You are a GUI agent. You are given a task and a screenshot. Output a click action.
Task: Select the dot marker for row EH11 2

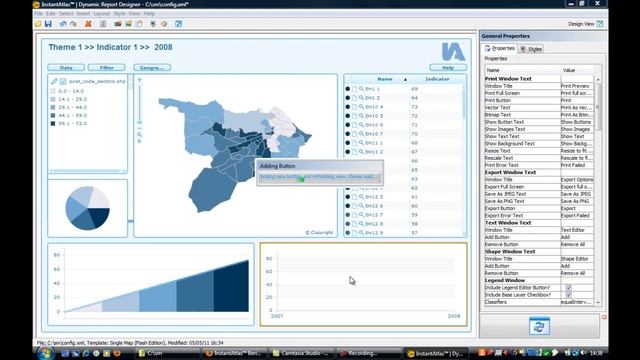tap(347, 152)
